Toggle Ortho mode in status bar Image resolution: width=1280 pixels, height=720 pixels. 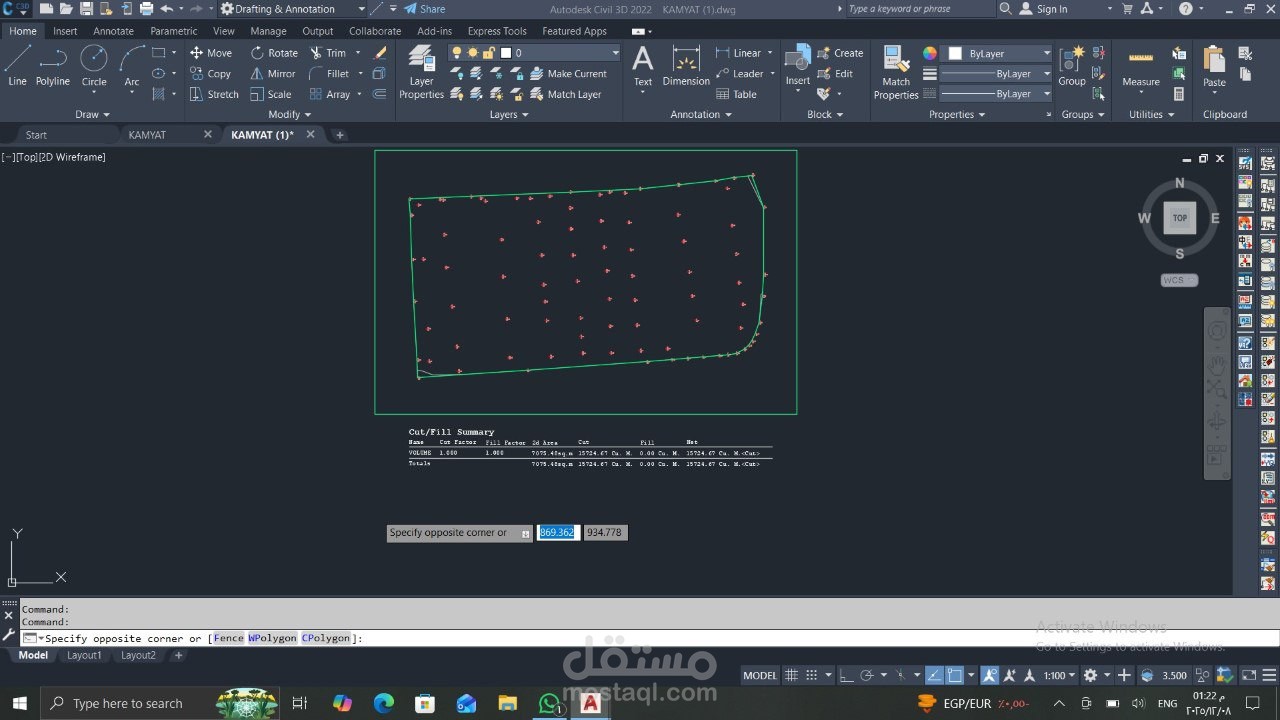pyautogui.click(x=846, y=675)
